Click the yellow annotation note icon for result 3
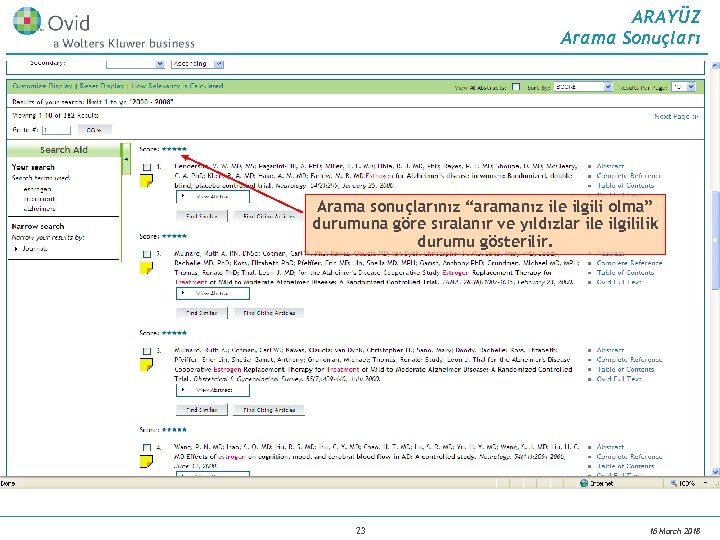 146,365
